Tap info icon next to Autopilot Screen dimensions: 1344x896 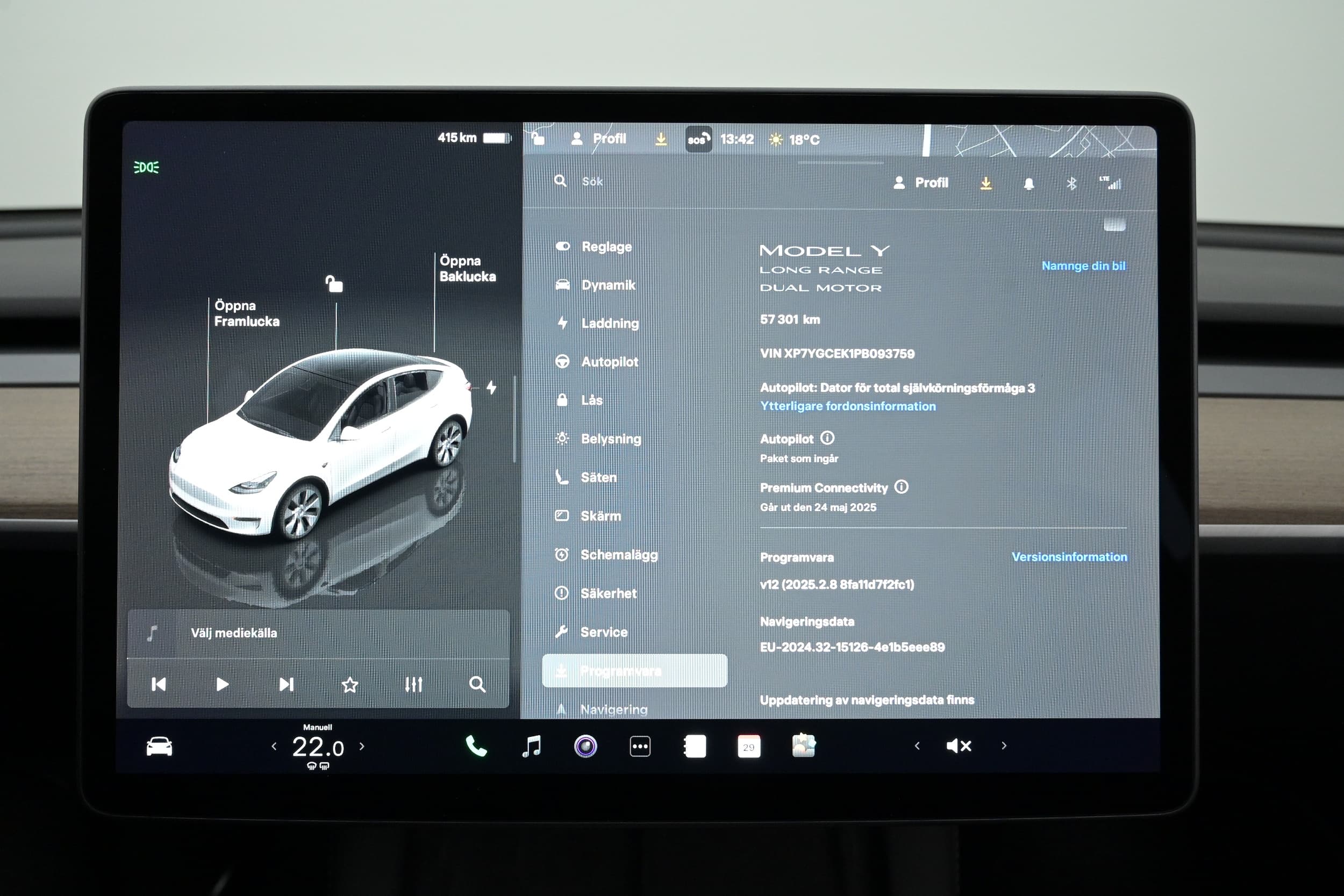point(827,438)
